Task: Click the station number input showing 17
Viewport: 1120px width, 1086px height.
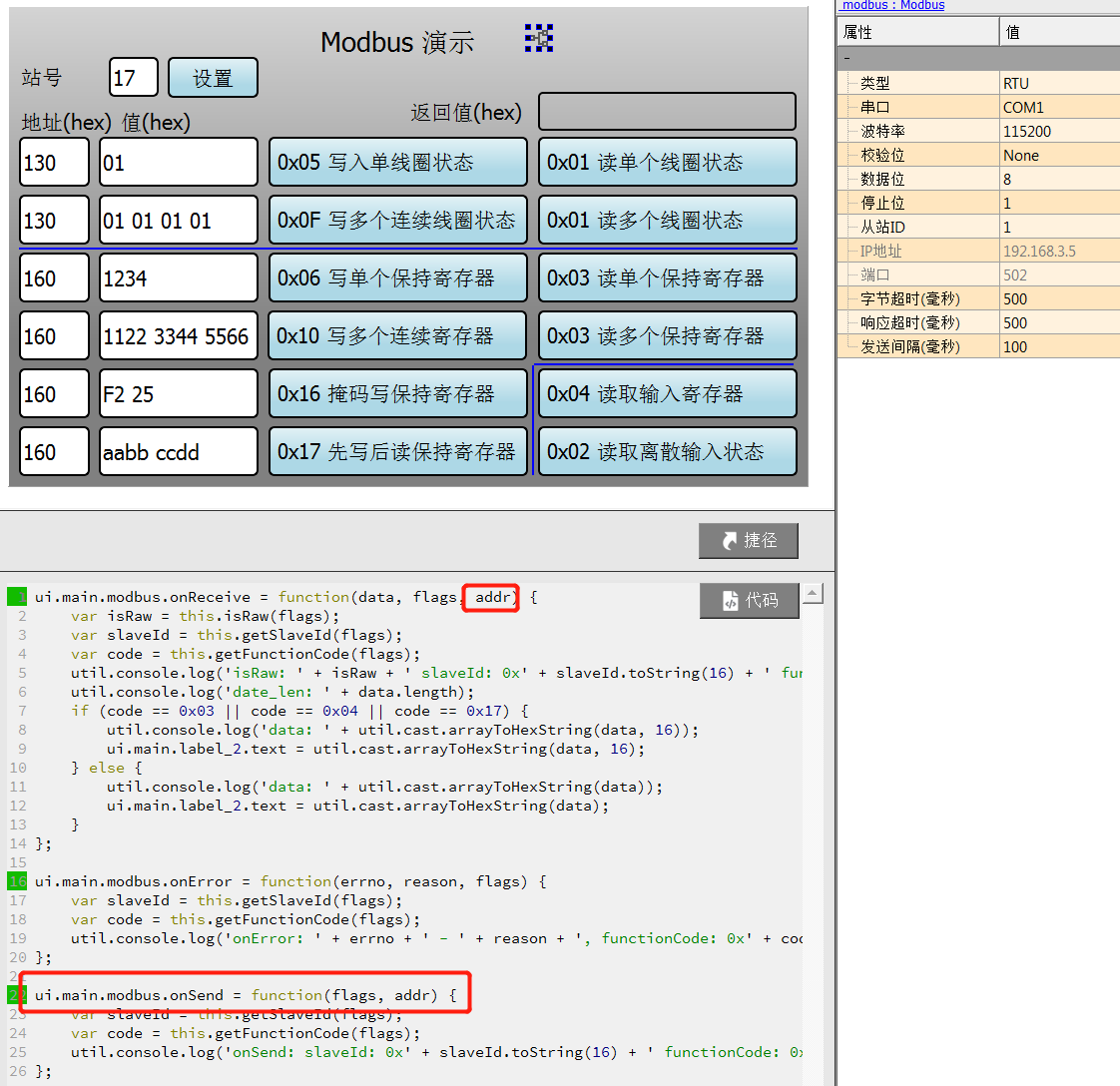Action: 134,77
